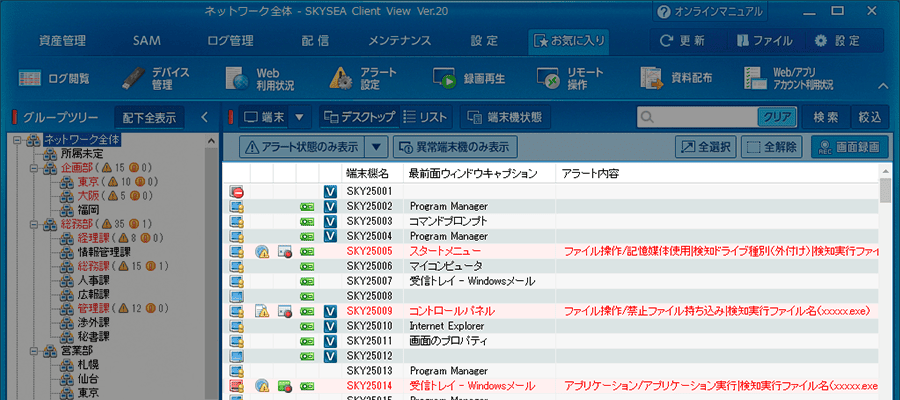
Task: Click the group tree scrollbar up arrow
Action: (212, 141)
